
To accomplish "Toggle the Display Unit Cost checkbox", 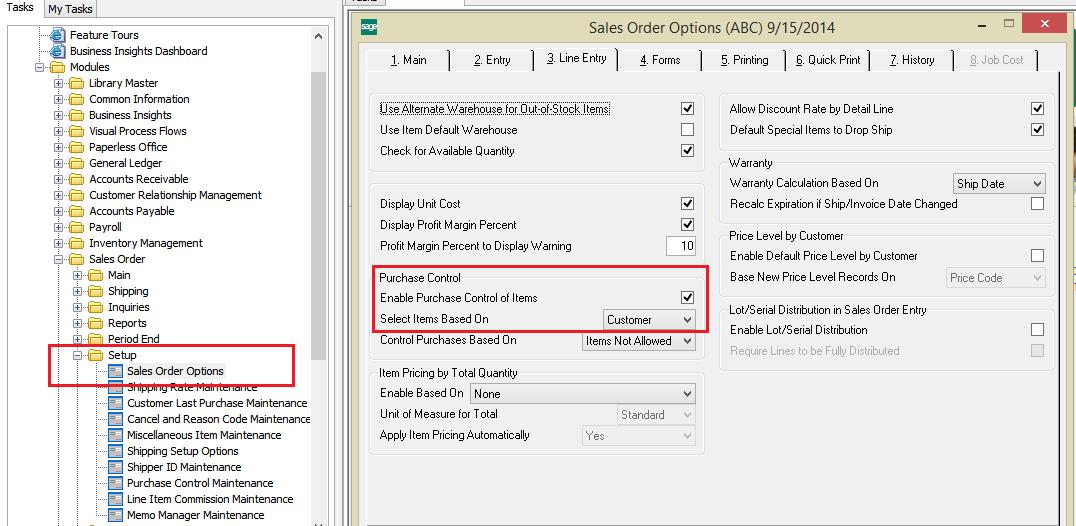I will (x=687, y=204).
